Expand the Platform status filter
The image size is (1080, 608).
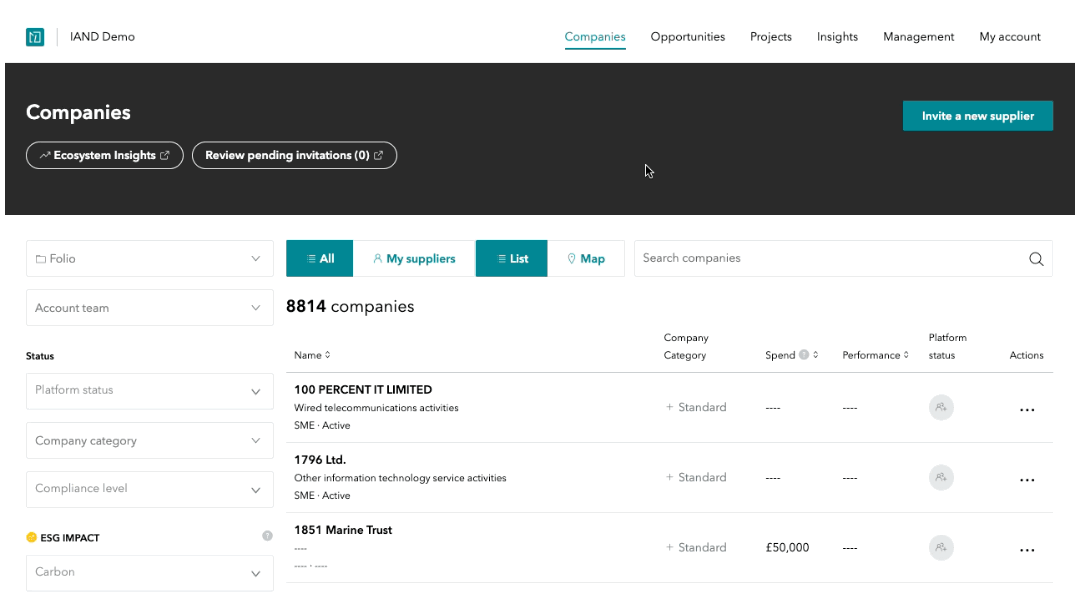tap(149, 390)
